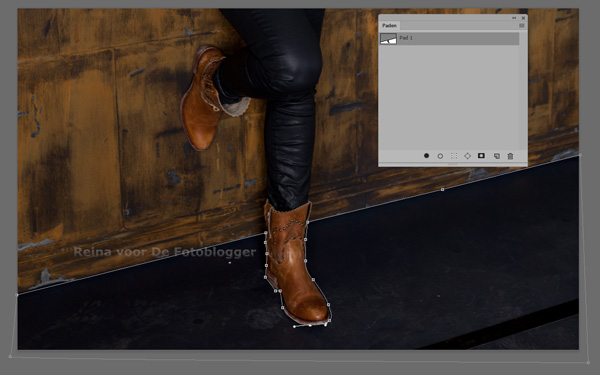Image resolution: width=600 pixels, height=375 pixels.
Task: Select the Pad 1 row name
Action: [x=406, y=38]
